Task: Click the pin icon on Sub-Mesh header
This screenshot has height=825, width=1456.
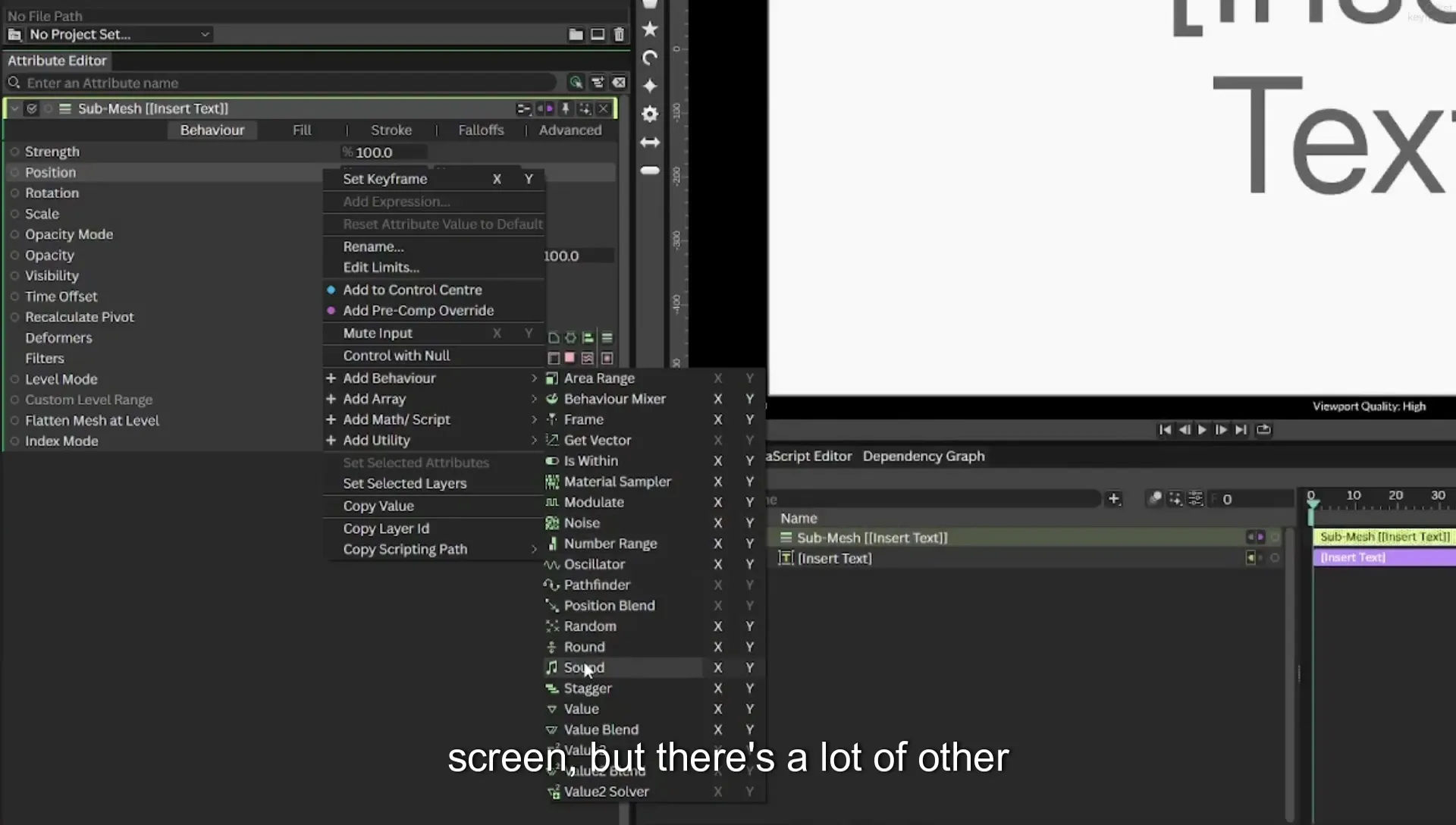Action: 565,109
